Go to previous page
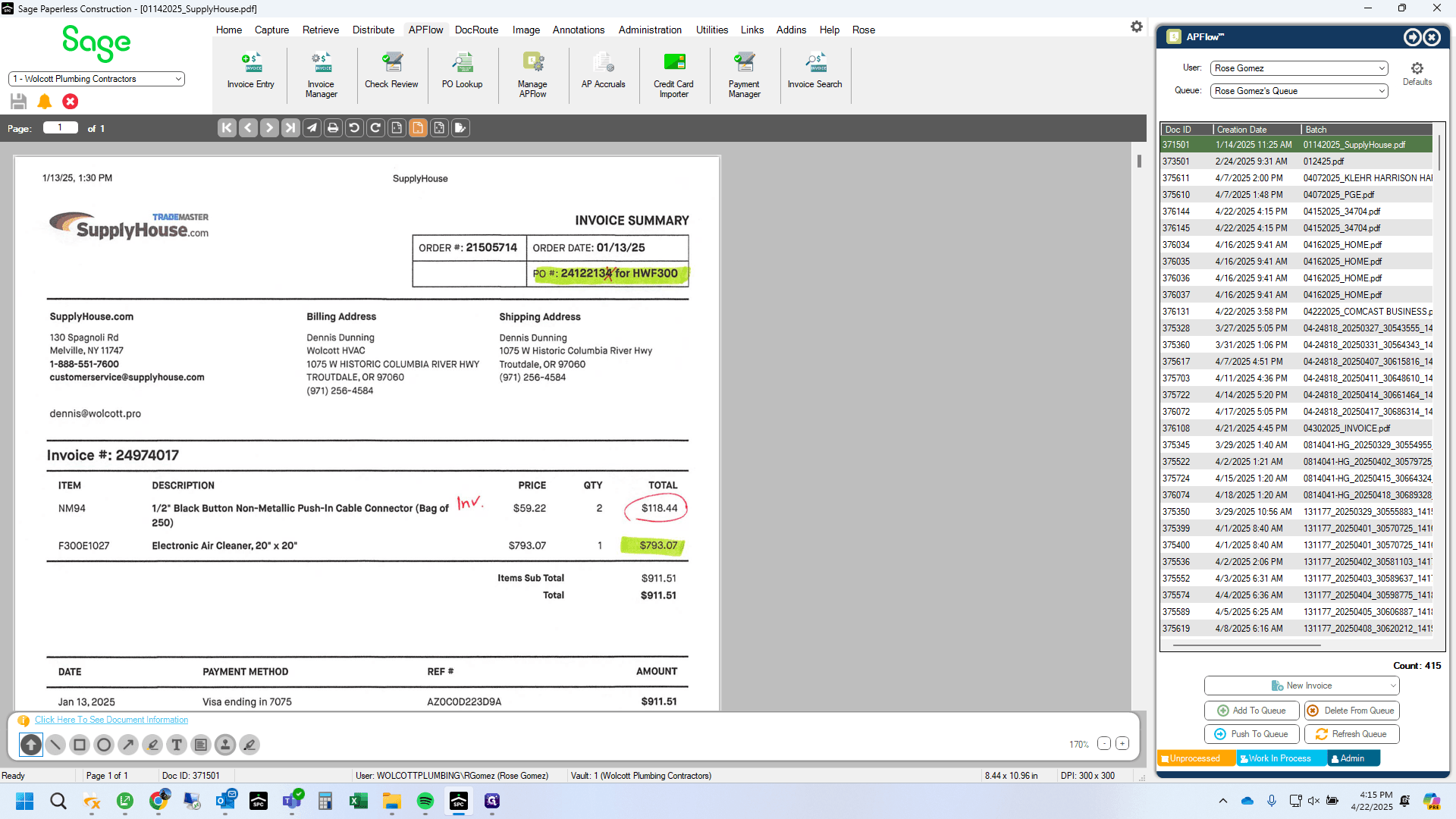 (x=248, y=128)
